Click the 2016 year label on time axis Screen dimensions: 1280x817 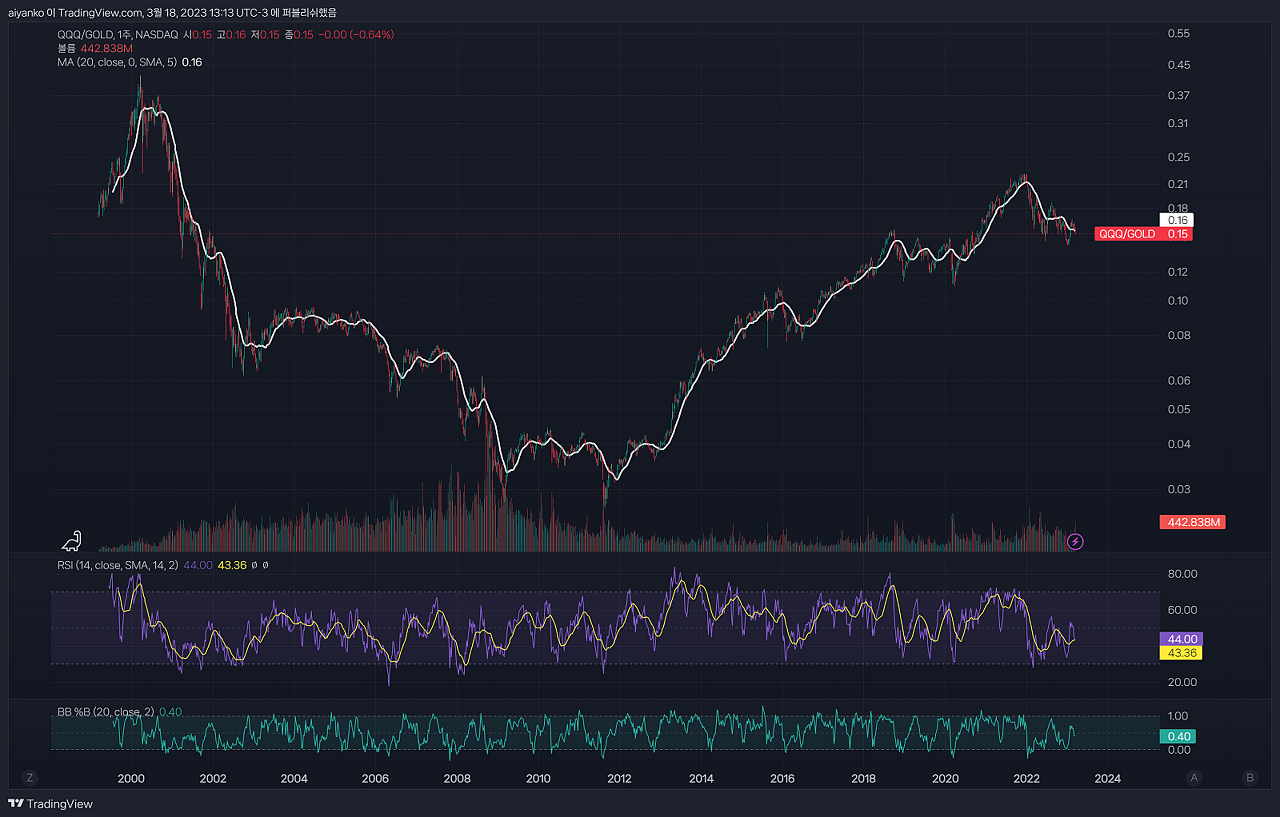(782, 778)
